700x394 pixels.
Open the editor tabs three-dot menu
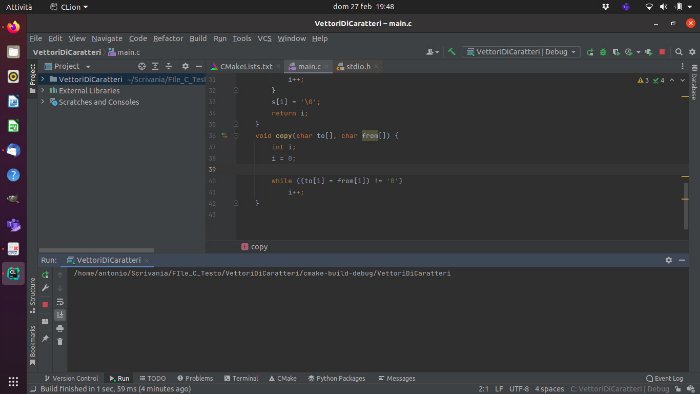(682, 66)
